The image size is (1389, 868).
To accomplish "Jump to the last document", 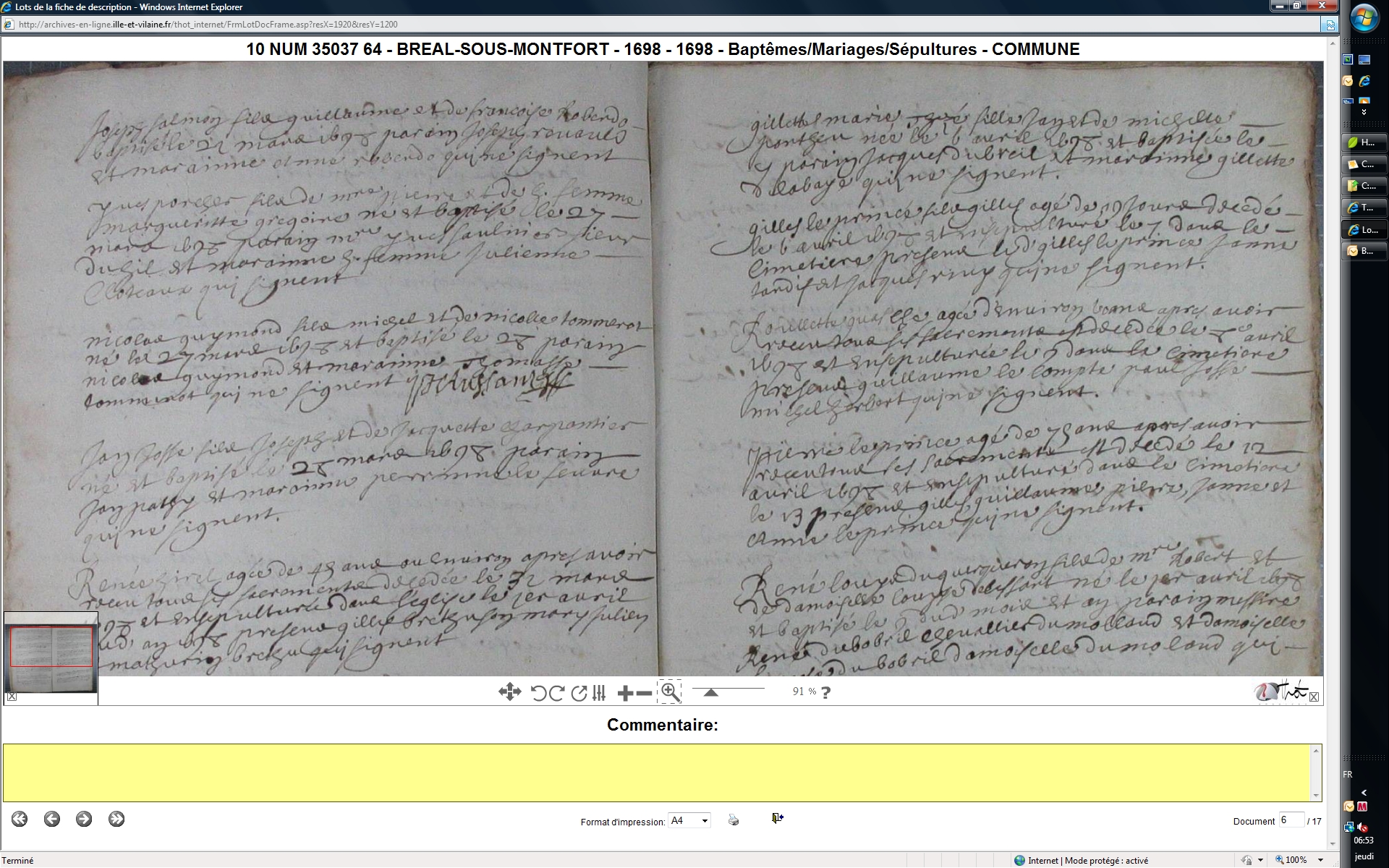I will (x=116, y=819).
